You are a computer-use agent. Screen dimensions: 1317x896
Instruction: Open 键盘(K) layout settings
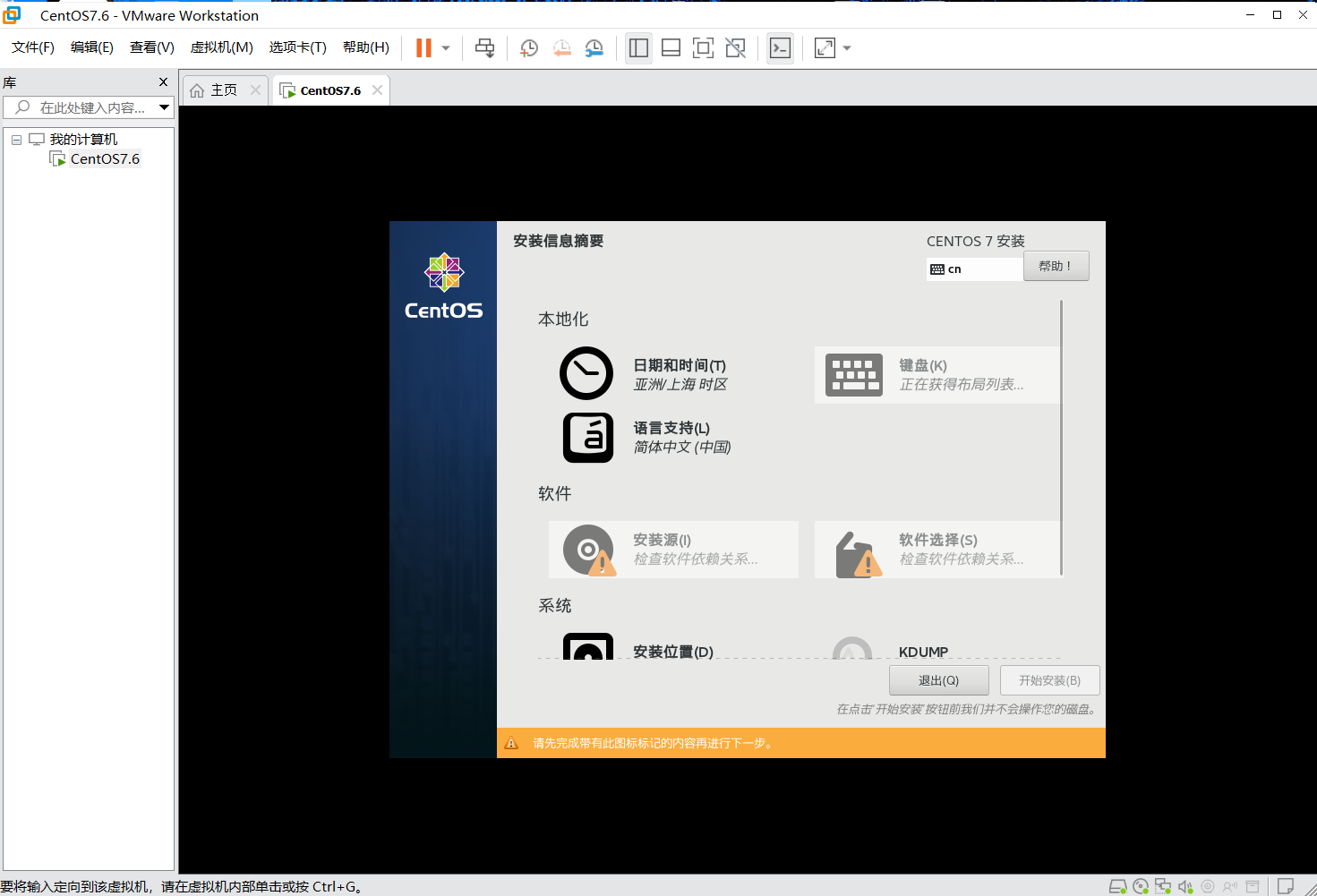pos(937,375)
